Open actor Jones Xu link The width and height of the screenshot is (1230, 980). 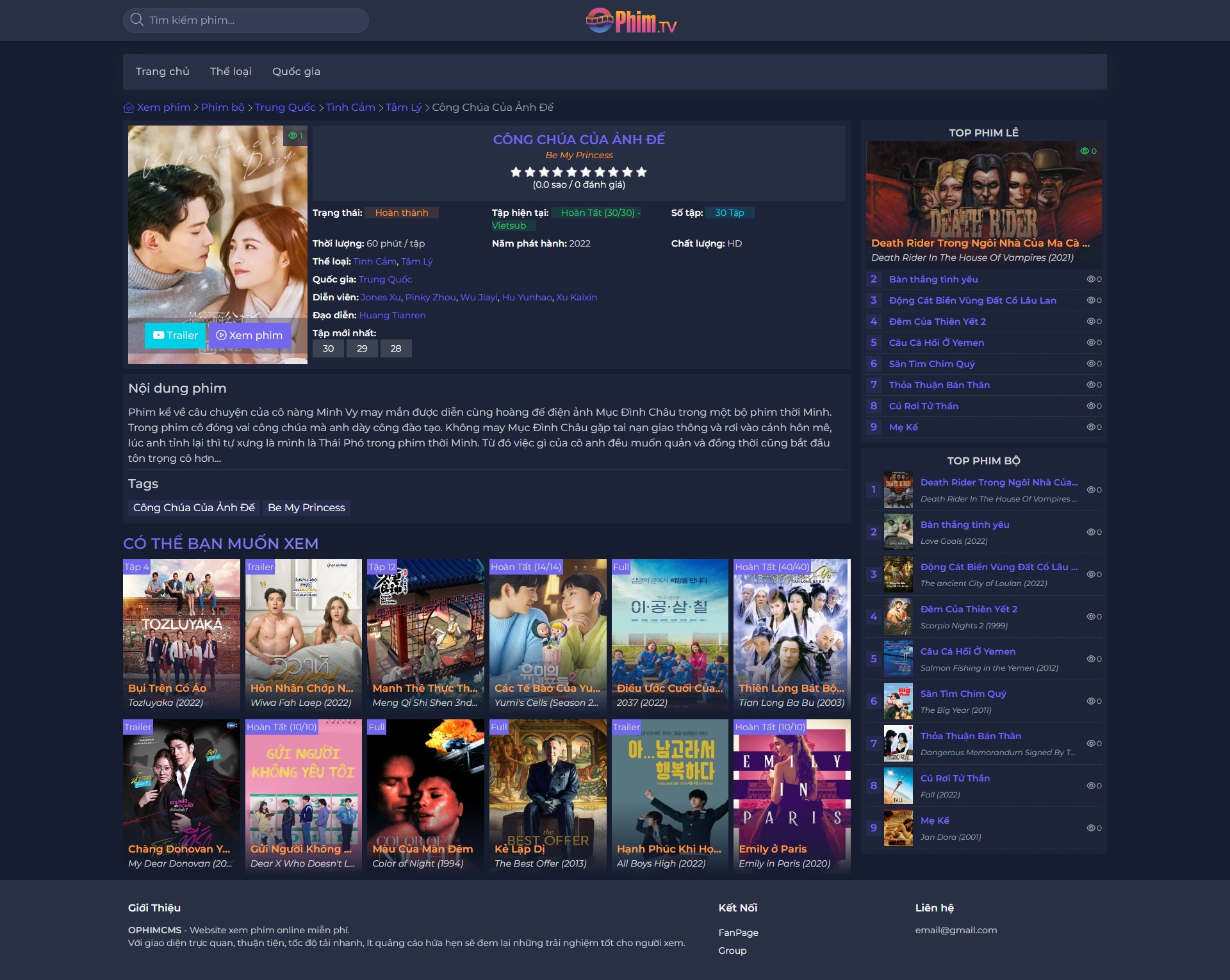pos(381,297)
